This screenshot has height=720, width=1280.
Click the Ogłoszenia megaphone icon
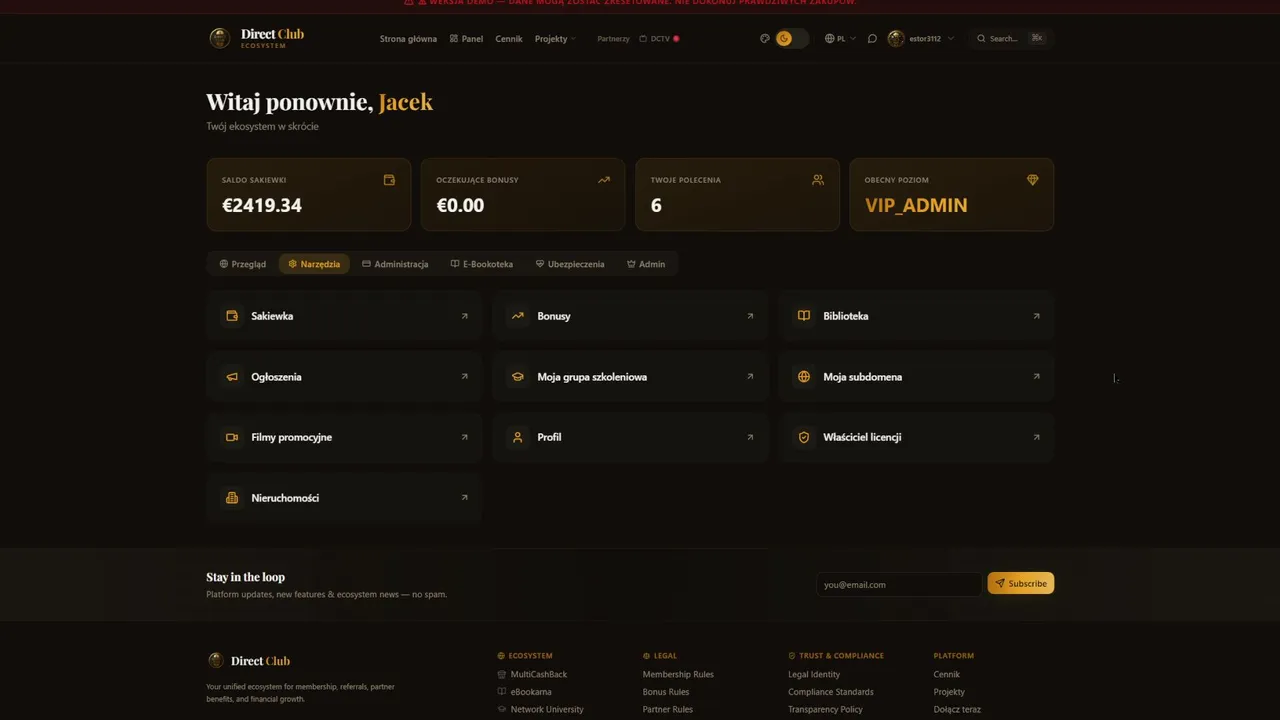pyautogui.click(x=232, y=377)
